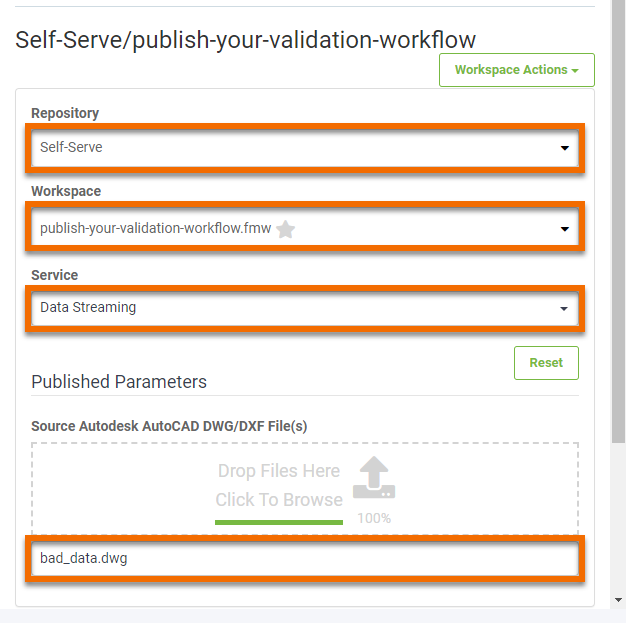Open the Workspace Actions menu

516,70
